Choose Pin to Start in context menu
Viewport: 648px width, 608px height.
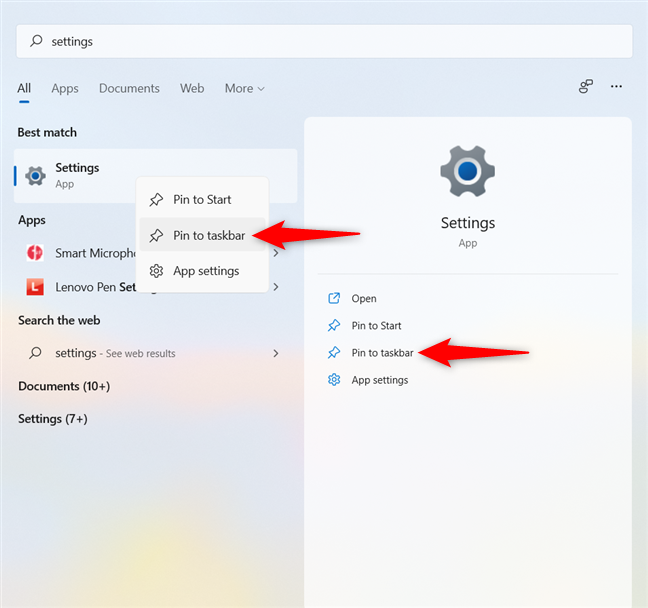[202, 200]
